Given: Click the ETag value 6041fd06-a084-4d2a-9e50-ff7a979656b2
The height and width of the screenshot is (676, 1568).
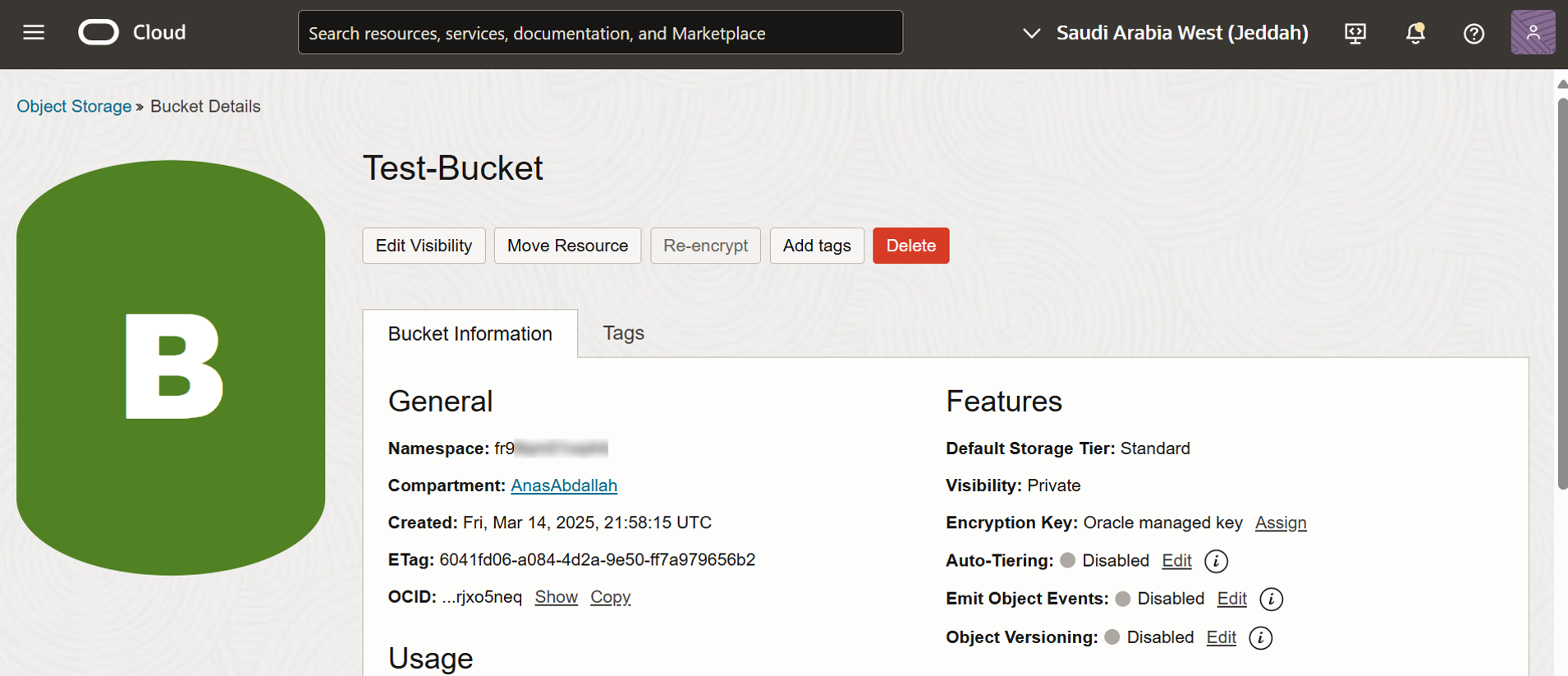Looking at the screenshot, I should pos(597,560).
